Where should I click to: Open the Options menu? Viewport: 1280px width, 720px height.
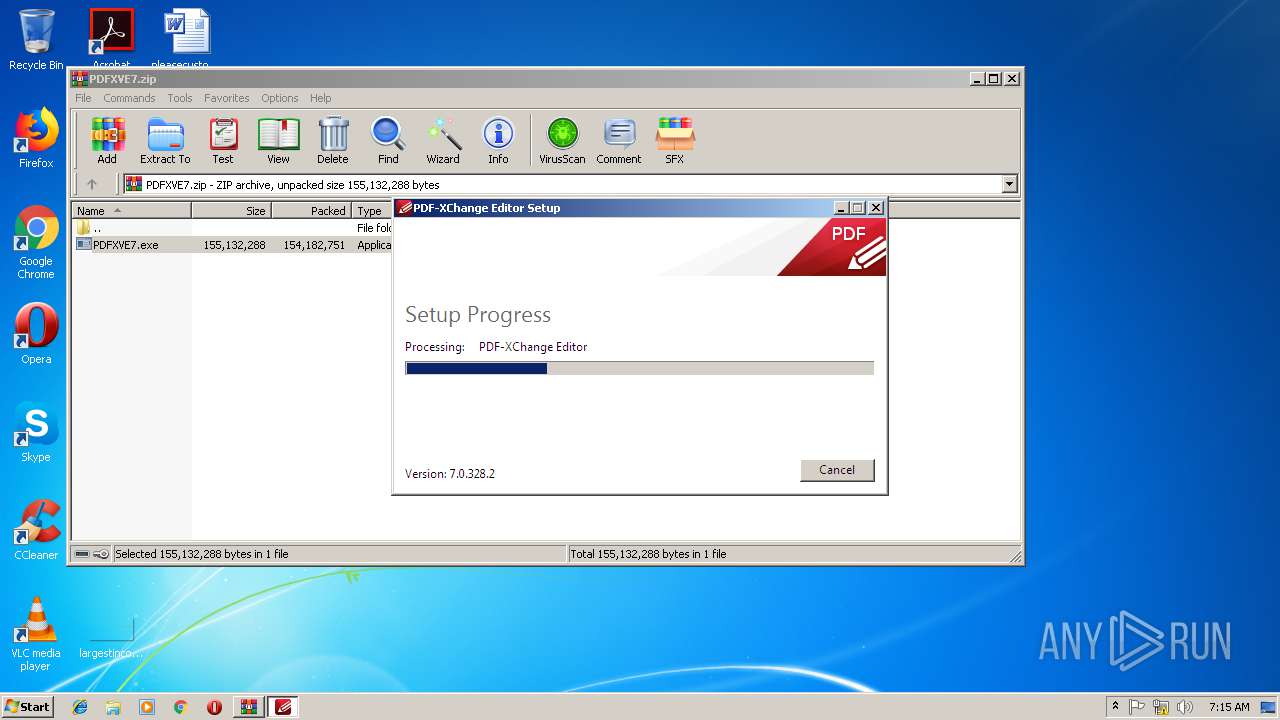point(280,98)
